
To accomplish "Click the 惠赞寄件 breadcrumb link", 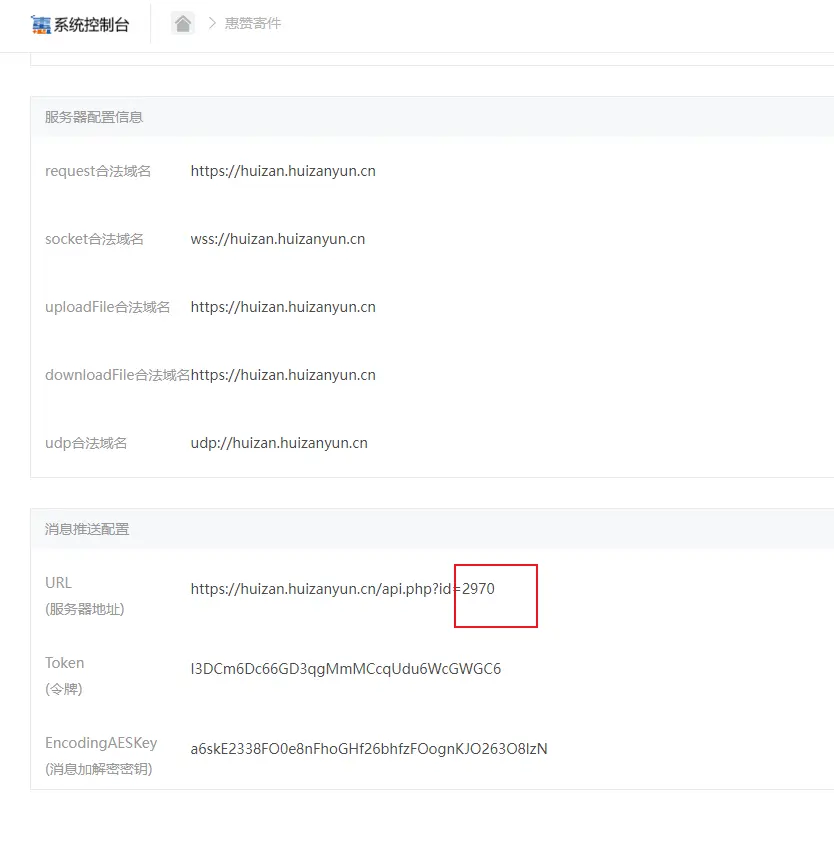I will [253, 24].
